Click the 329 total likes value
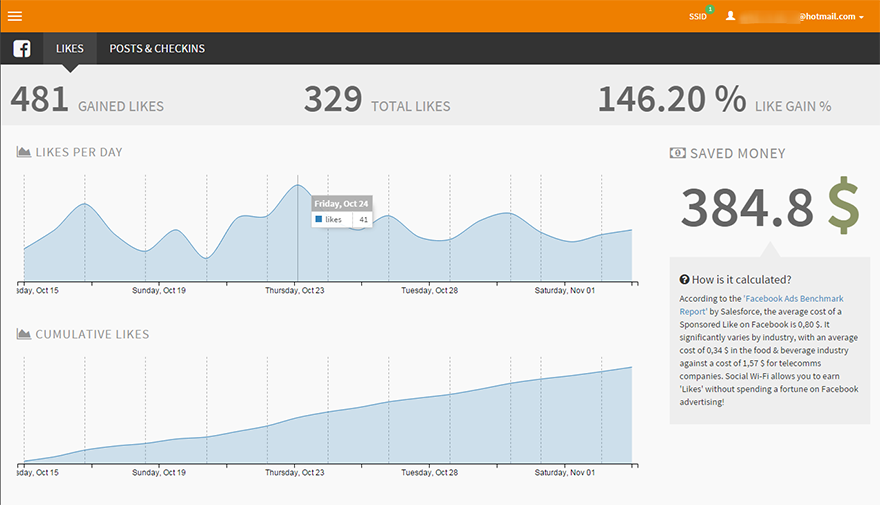Screen dimensions: 880x505 tap(333, 99)
